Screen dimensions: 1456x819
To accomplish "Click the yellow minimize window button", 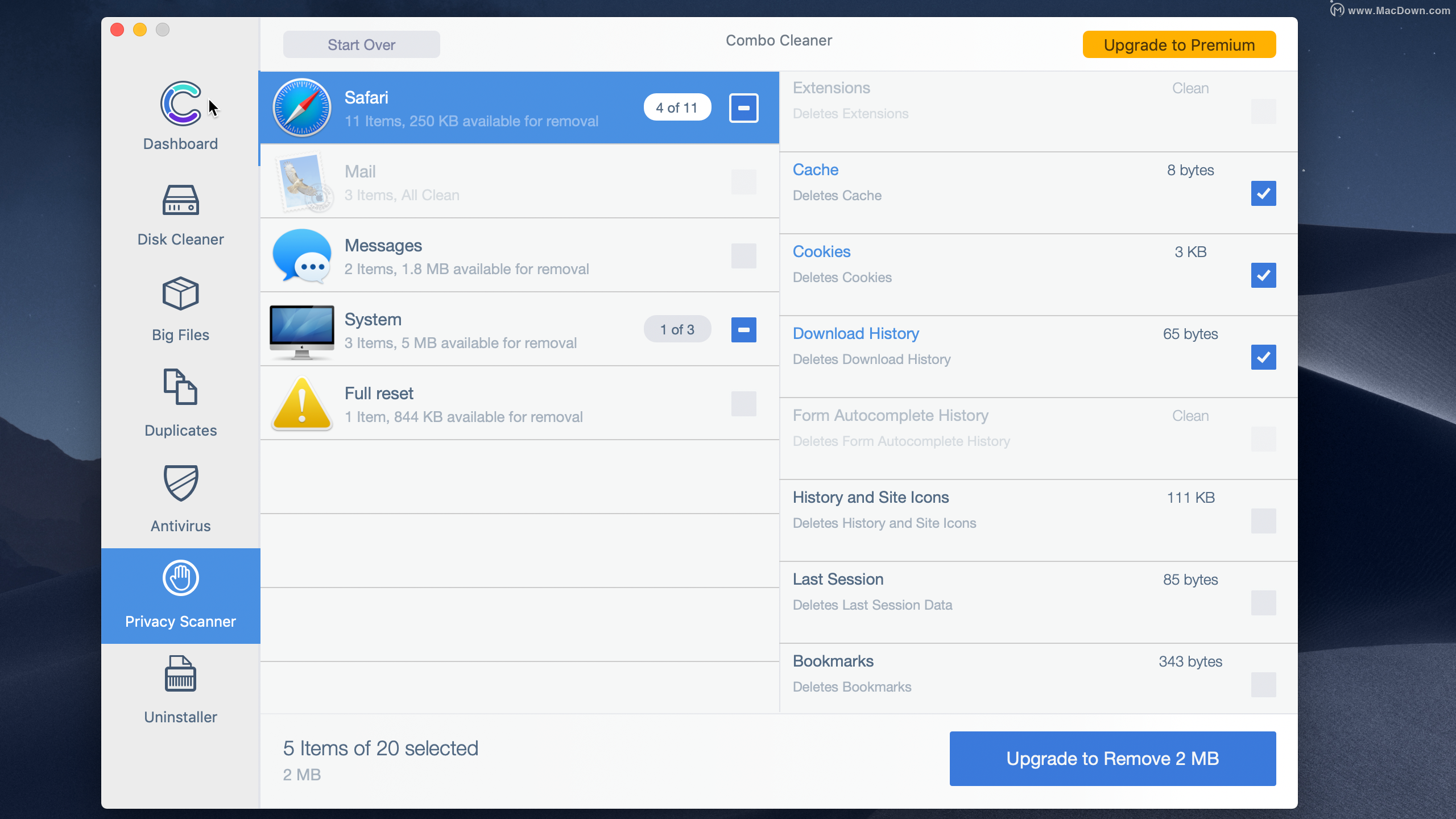I will point(140,30).
